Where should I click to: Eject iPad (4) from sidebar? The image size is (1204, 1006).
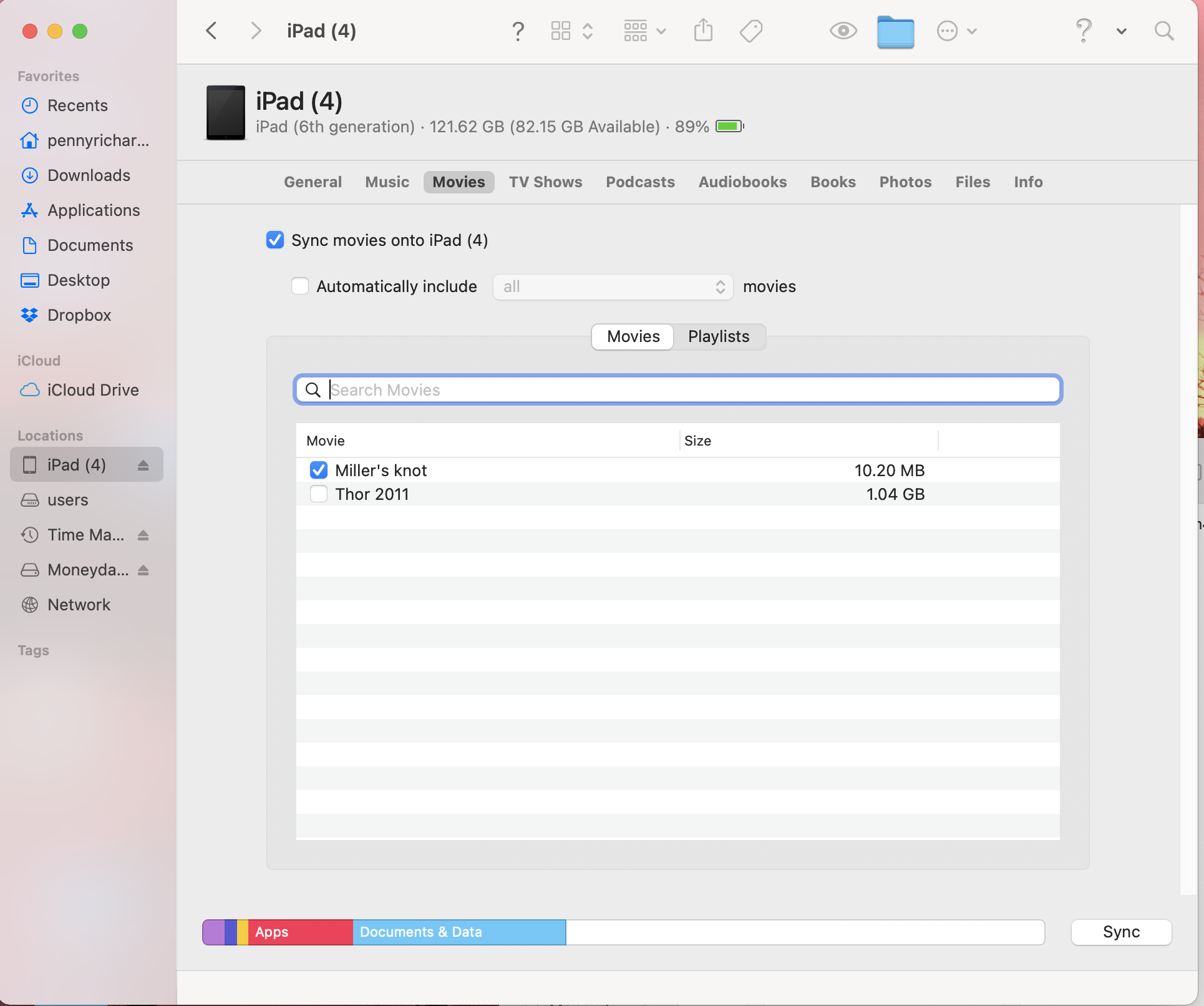143,465
